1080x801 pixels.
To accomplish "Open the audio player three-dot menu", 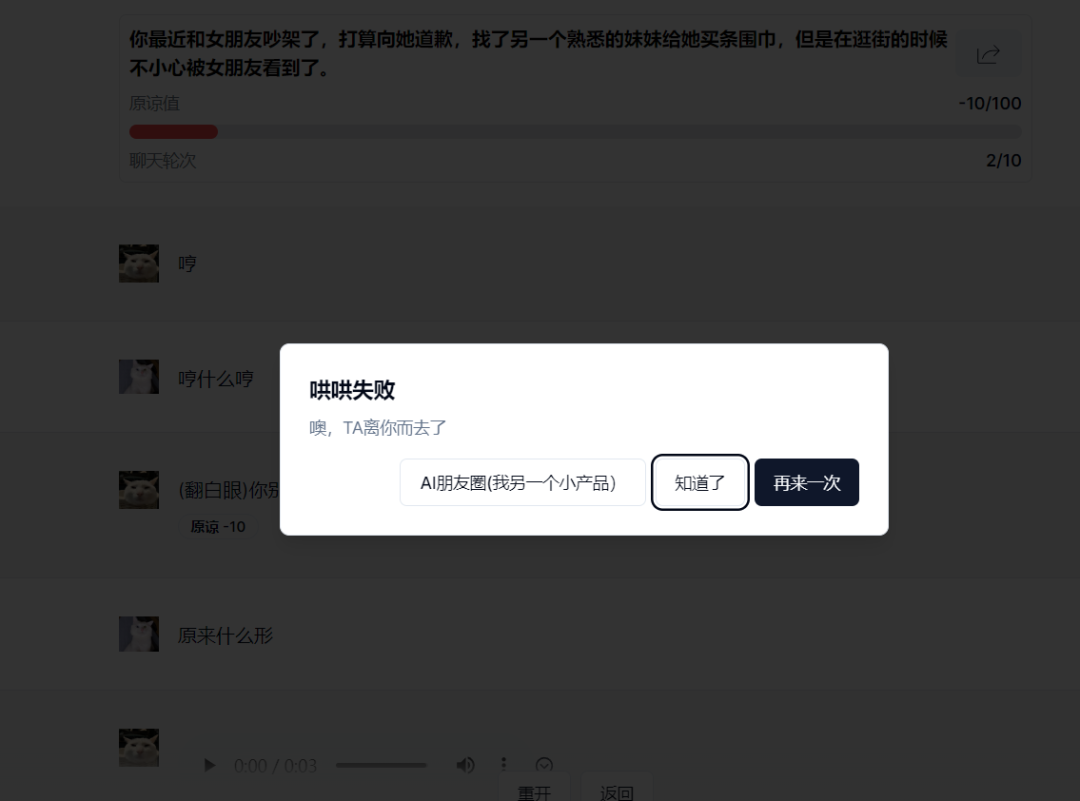I will [503, 764].
